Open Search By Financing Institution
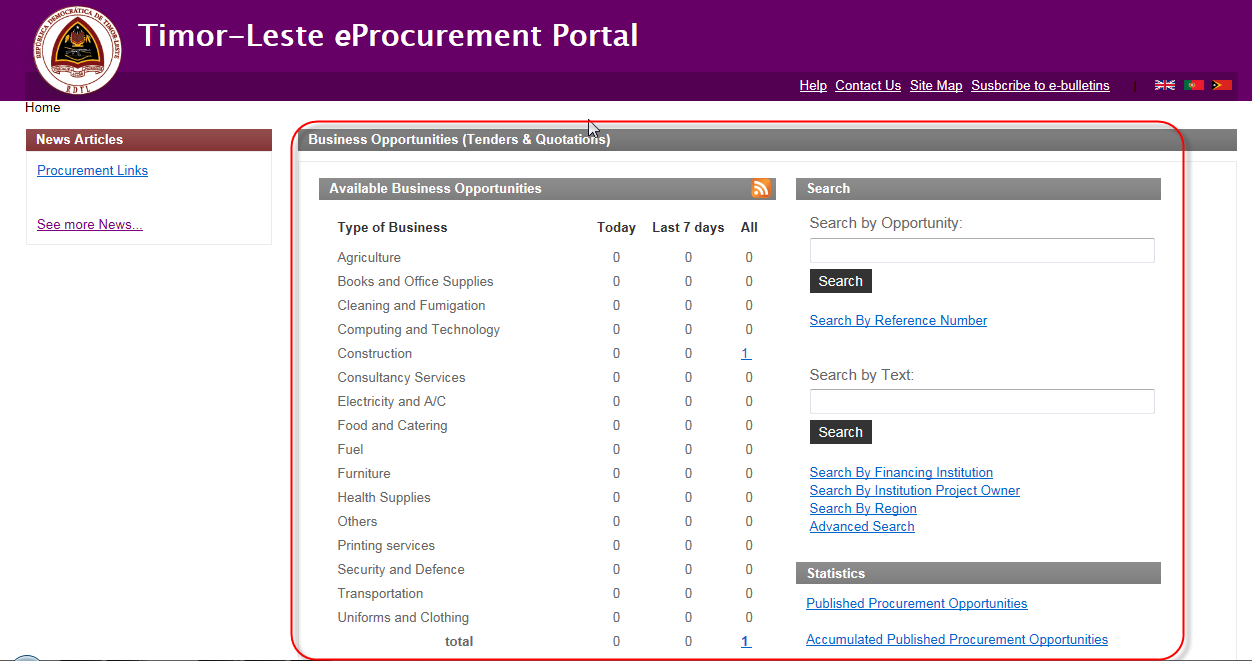1252x661 pixels. pos(901,473)
